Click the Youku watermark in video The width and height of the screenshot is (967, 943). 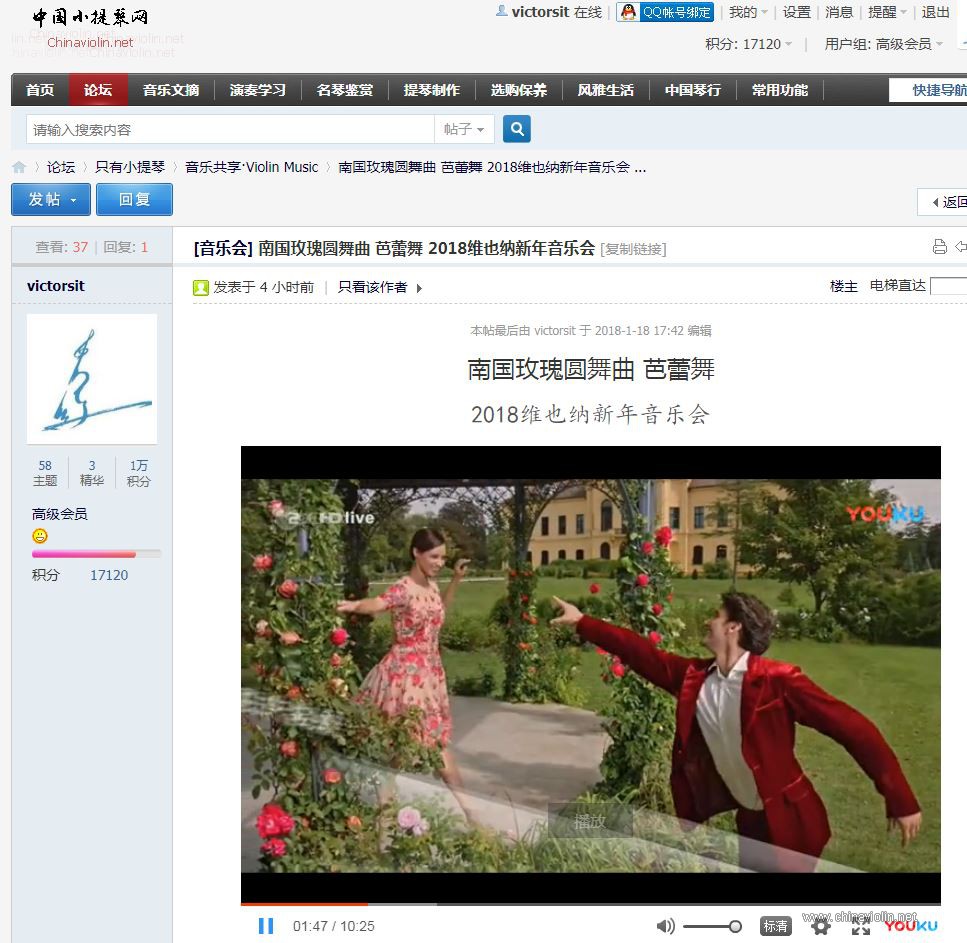(886, 514)
